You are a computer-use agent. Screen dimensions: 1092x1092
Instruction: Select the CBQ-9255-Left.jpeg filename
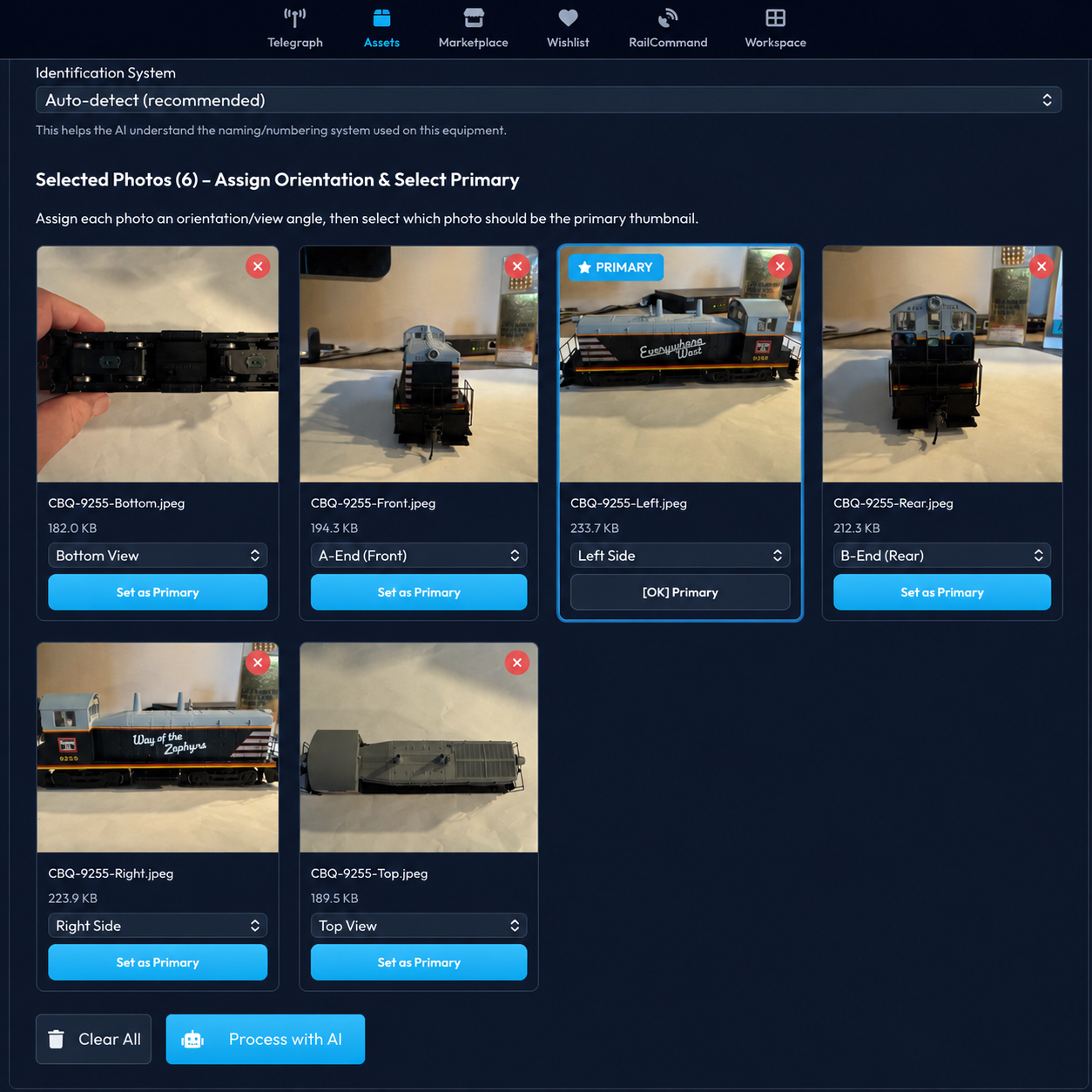(629, 503)
